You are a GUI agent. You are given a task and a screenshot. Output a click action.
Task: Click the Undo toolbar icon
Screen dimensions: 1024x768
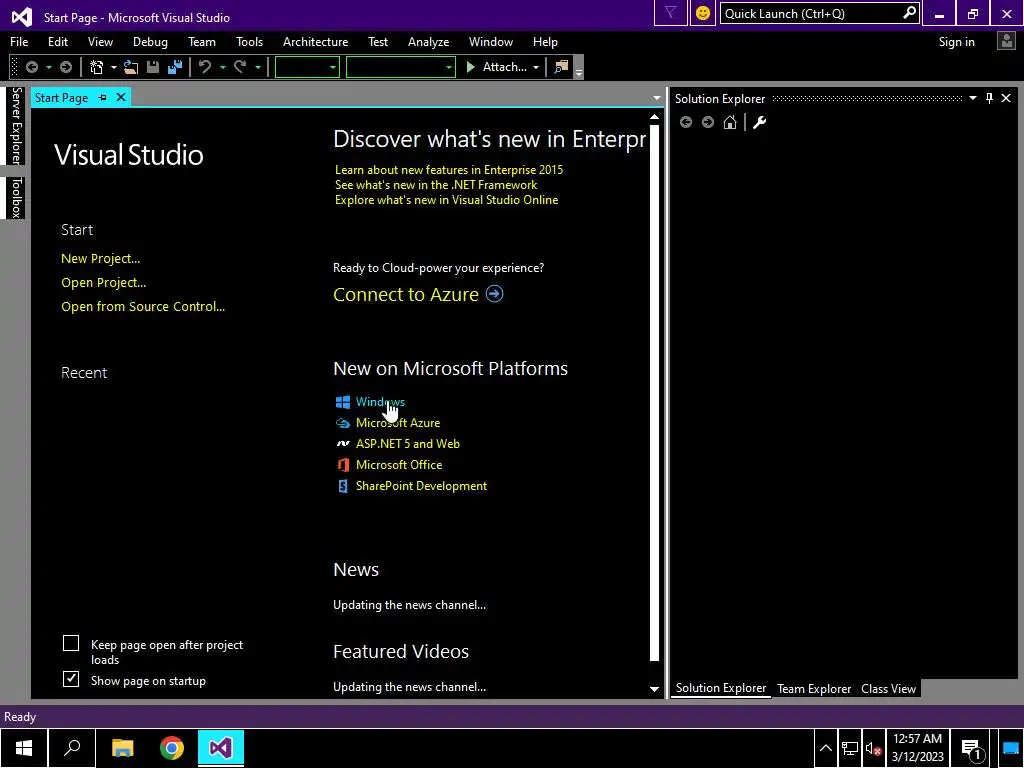tap(205, 67)
